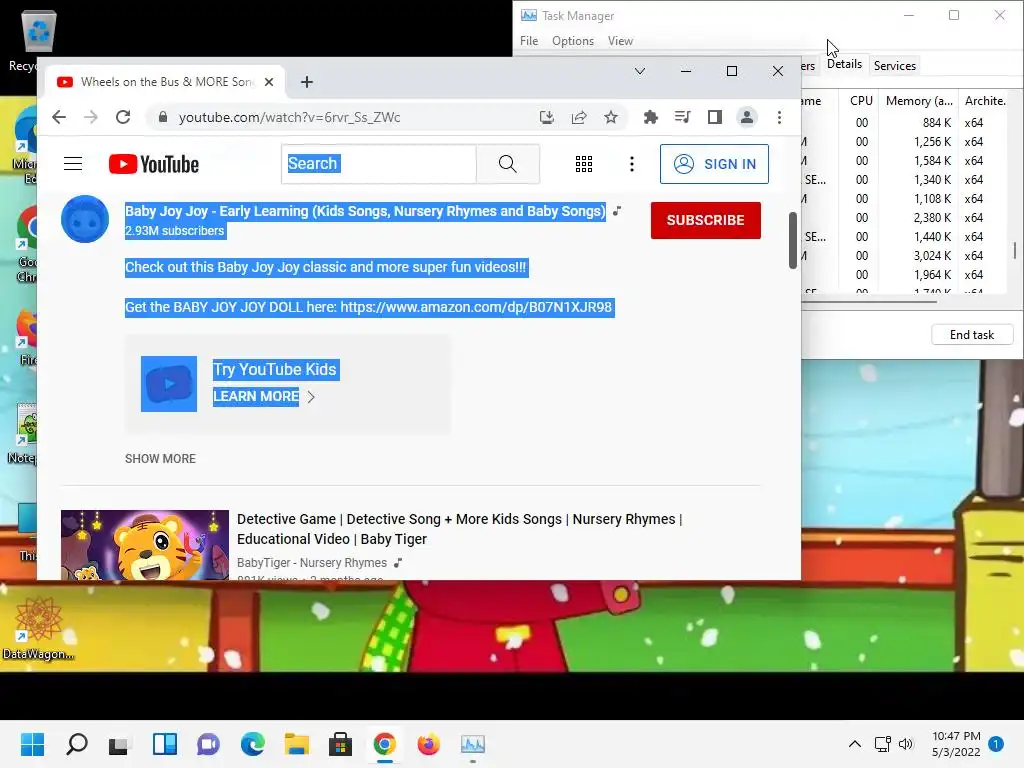Sort by CPU column in Task Manager
The height and width of the screenshot is (768, 1024).
pyautogui.click(x=861, y=101)
